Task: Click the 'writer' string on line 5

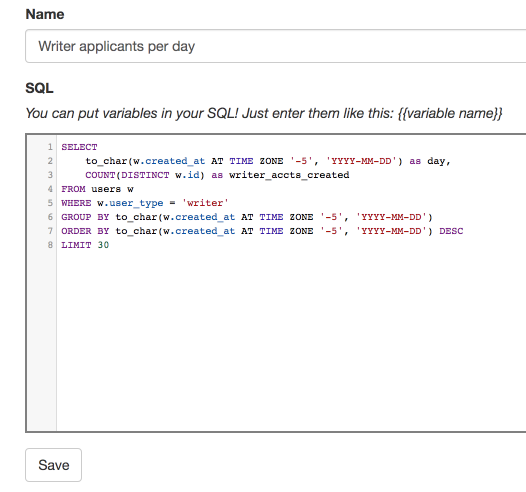Action: (205, 203)
